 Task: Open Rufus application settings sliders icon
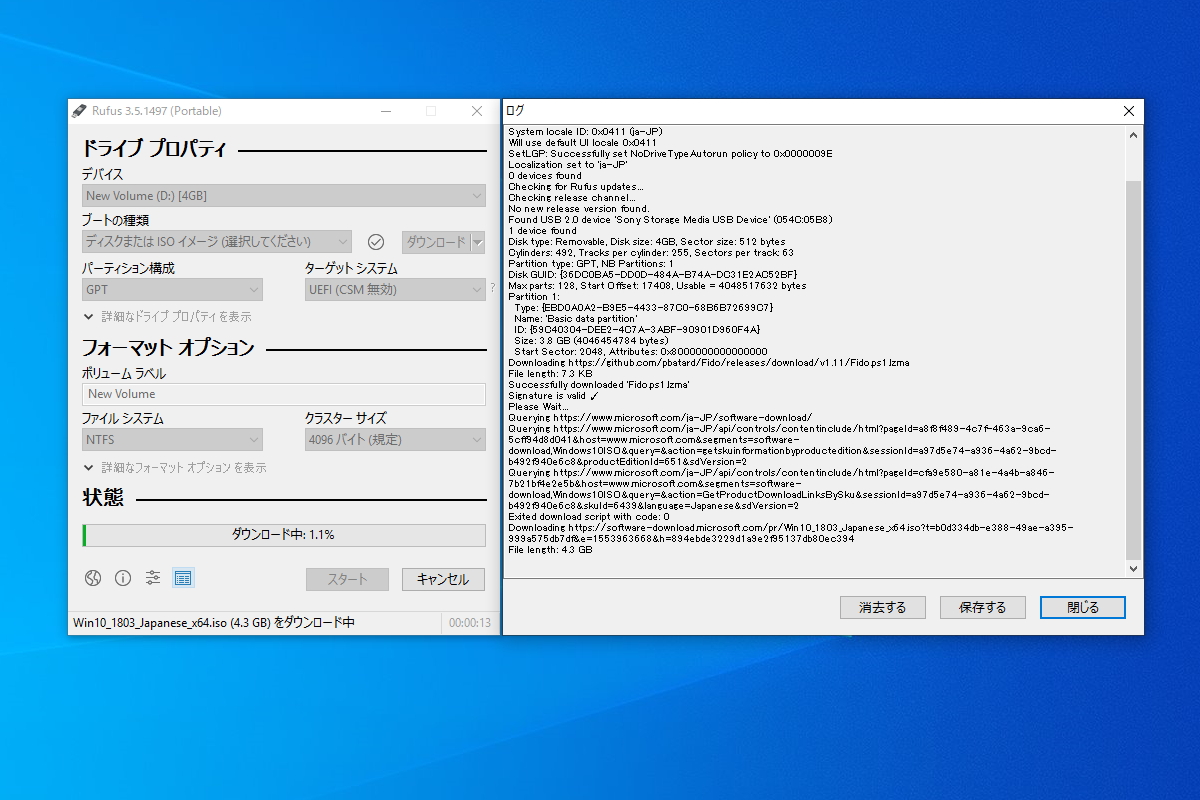tap(153, 577)
